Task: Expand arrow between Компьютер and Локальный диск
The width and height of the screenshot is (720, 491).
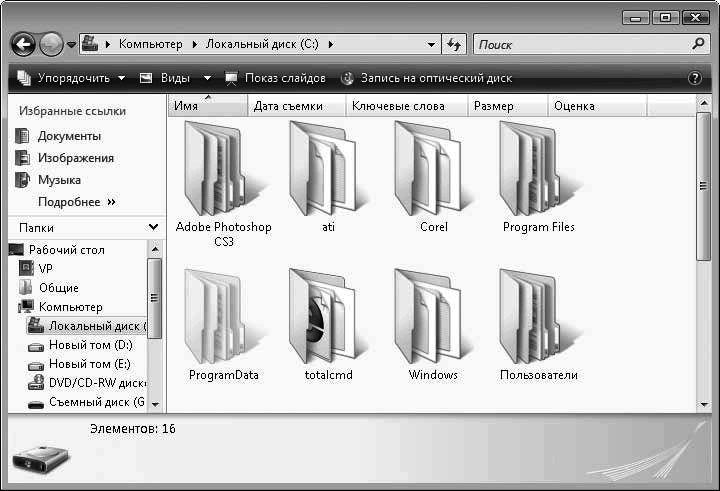Action: click(195, 45)
